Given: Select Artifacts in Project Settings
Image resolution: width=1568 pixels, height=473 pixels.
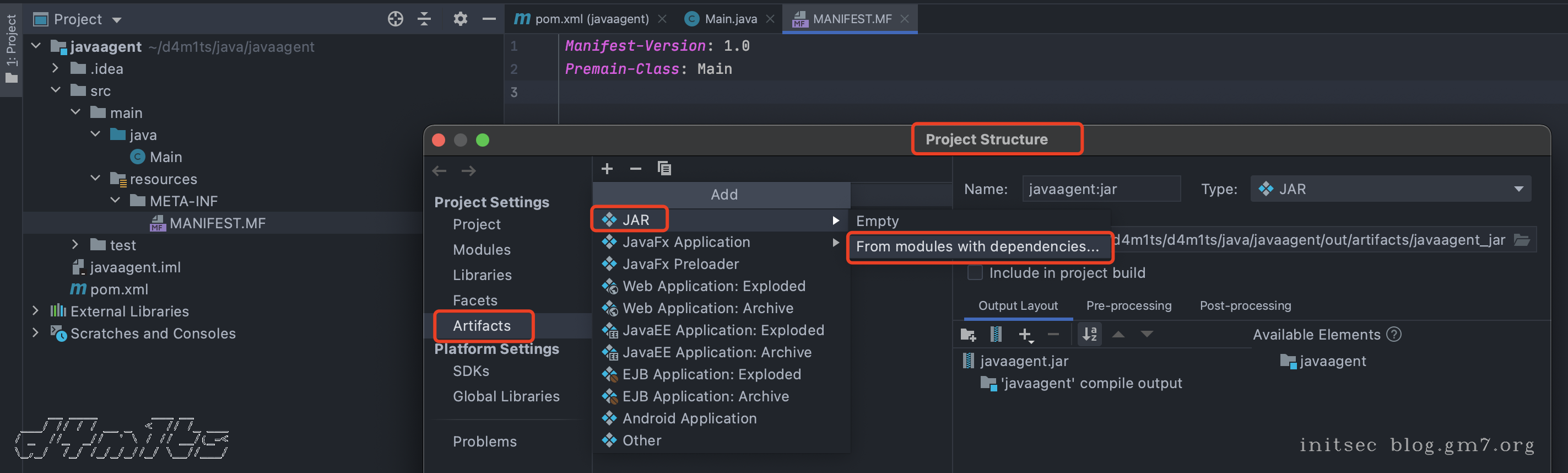Looking at the screenshot, I should (482, 326).
